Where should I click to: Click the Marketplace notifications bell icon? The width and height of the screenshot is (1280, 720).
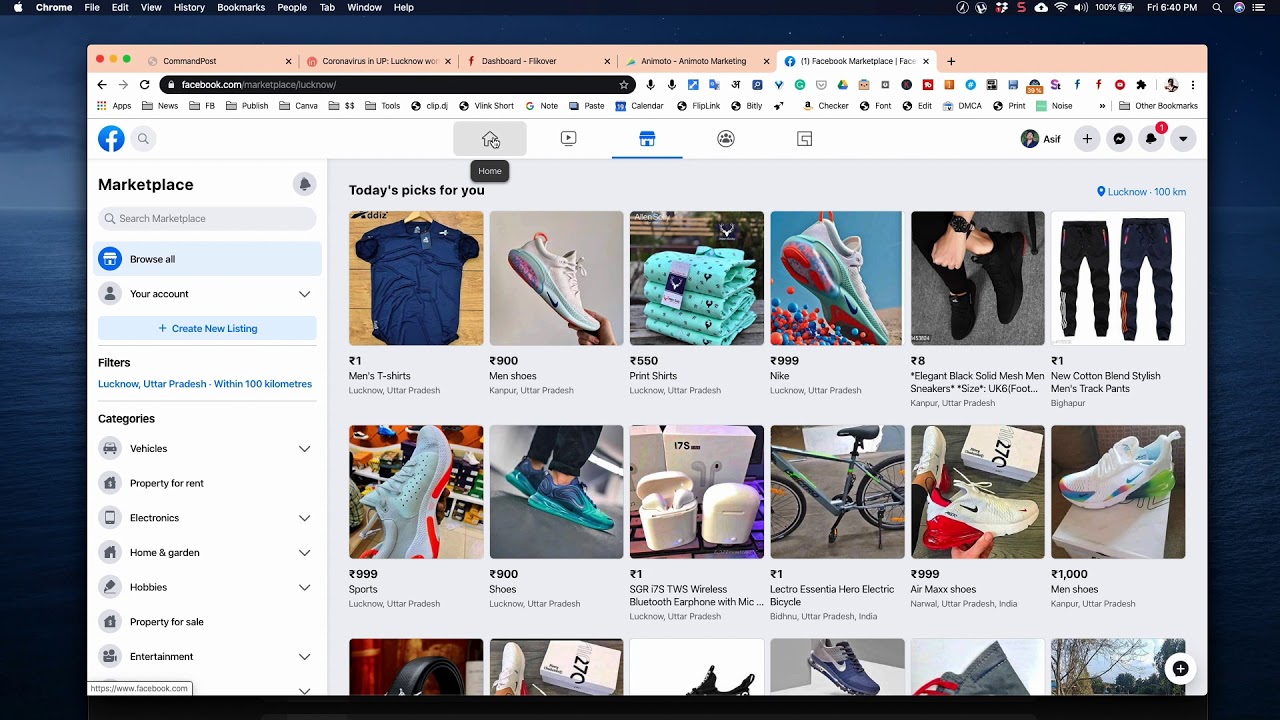pos(304,184)
